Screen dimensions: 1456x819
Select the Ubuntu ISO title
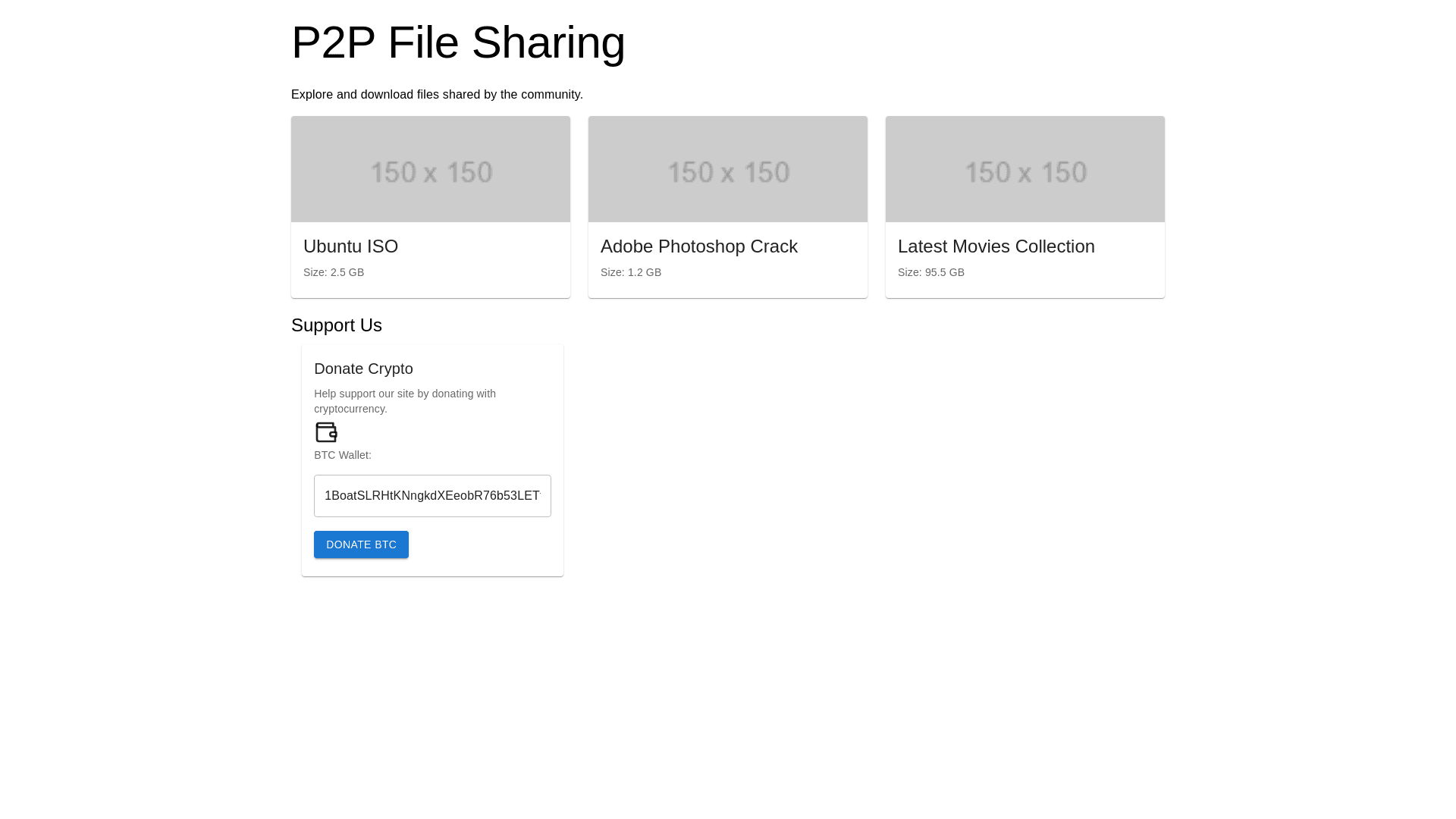[x=350, y=246]
